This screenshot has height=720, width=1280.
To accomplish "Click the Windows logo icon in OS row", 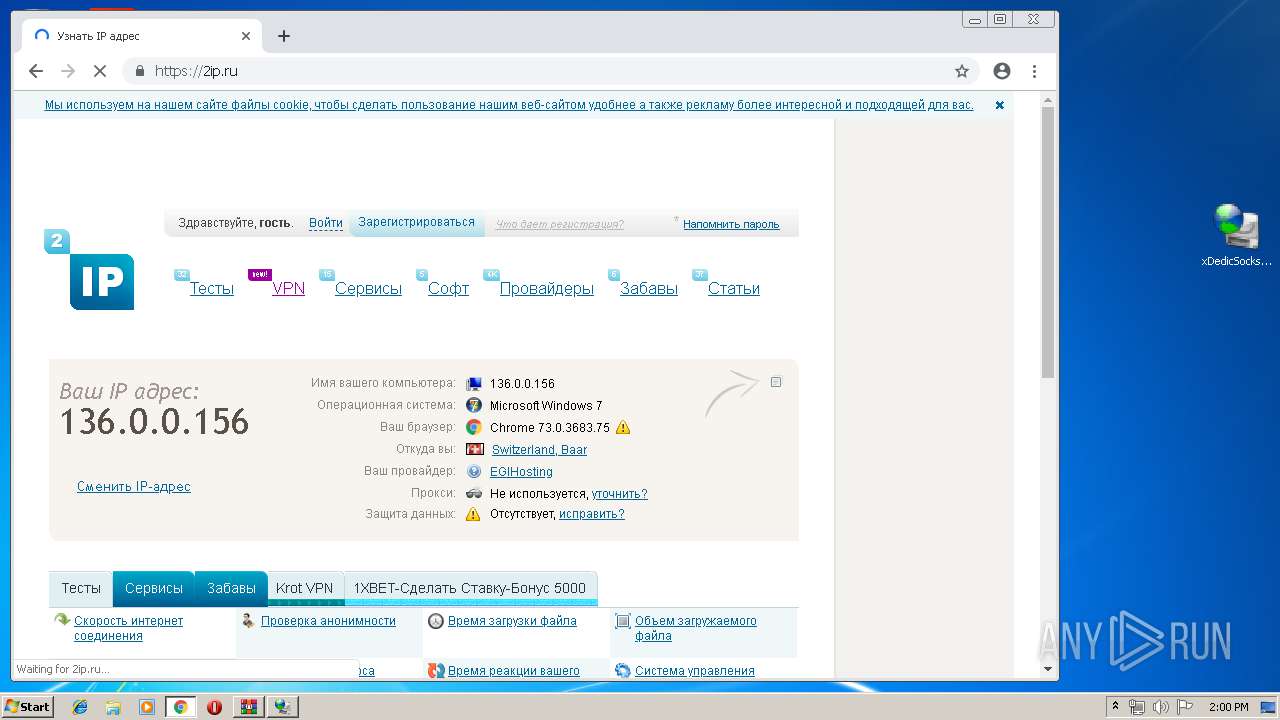I will click(x=474, y=405).
